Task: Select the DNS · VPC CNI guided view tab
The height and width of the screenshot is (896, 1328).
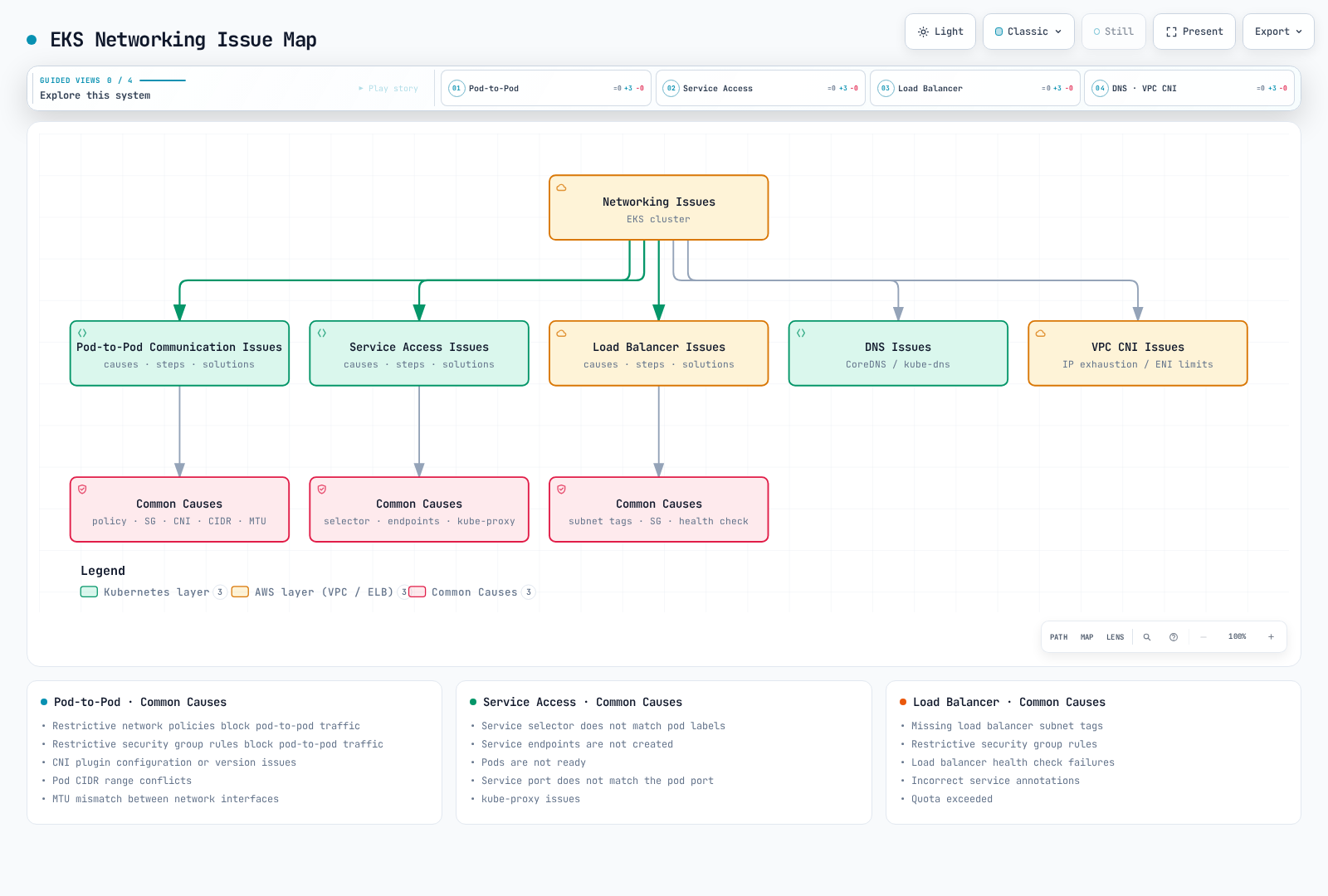Action: [x=1189, y=88]
